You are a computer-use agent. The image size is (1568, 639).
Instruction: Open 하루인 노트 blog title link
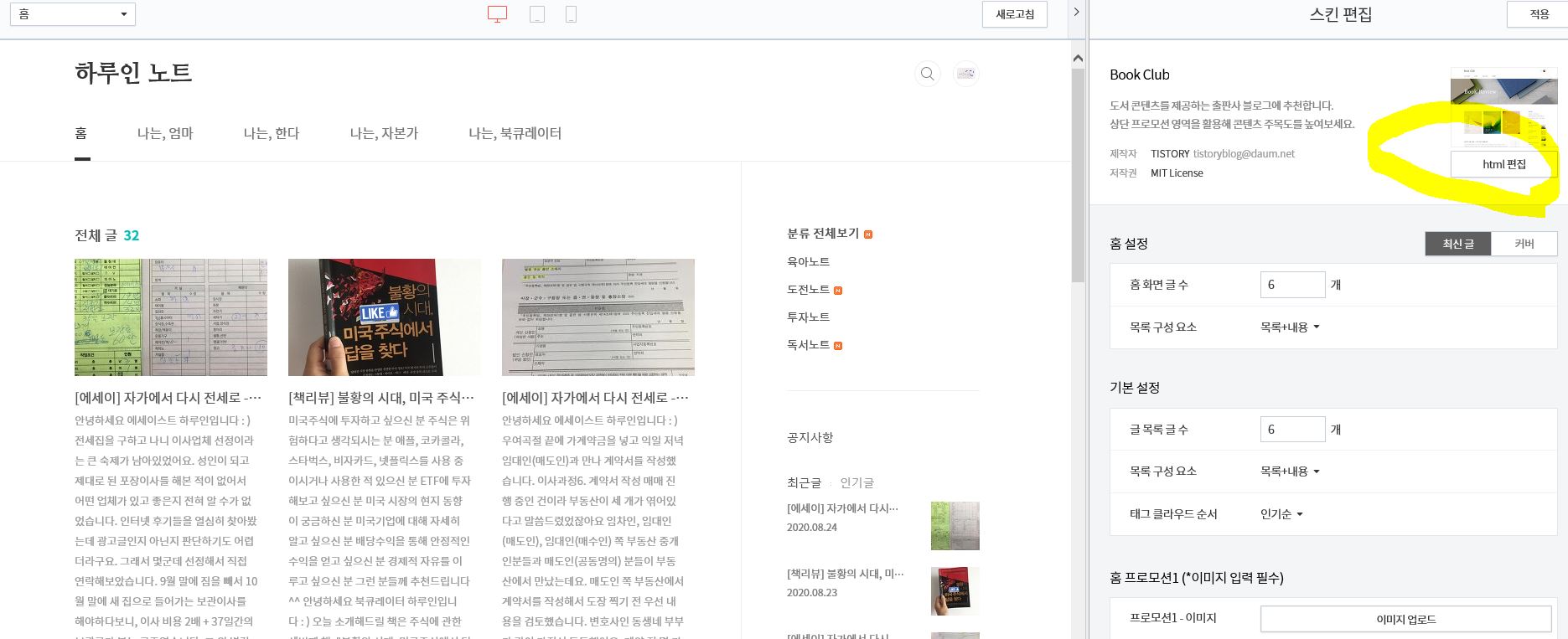point(133,73)
